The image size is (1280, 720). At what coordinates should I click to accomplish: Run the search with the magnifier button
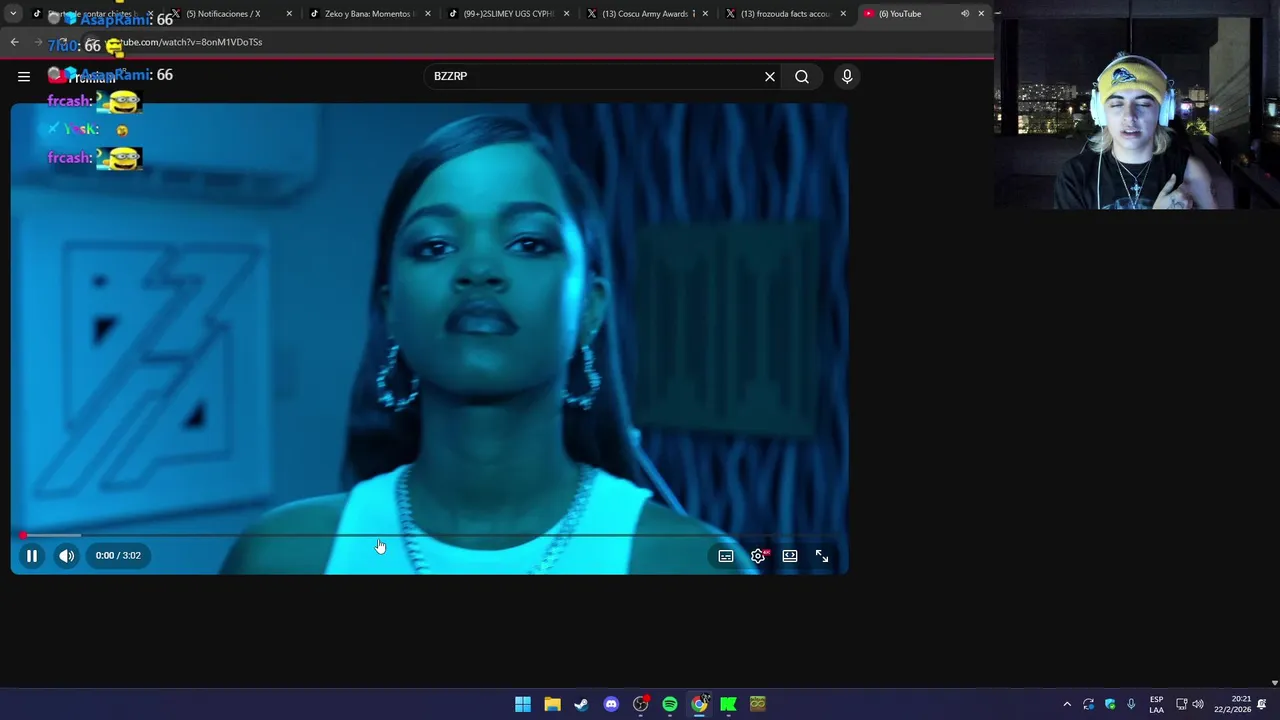[802, 76]
